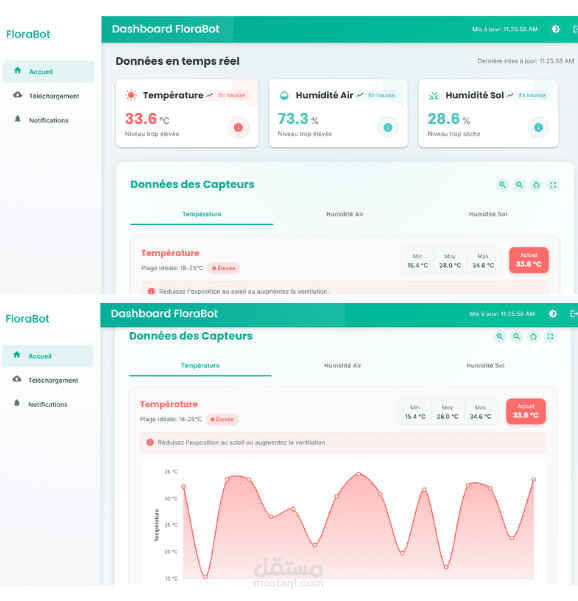The image size is (578, 601).
Task: Open Notifications in the top sidebar
Action: click(49, 120)
